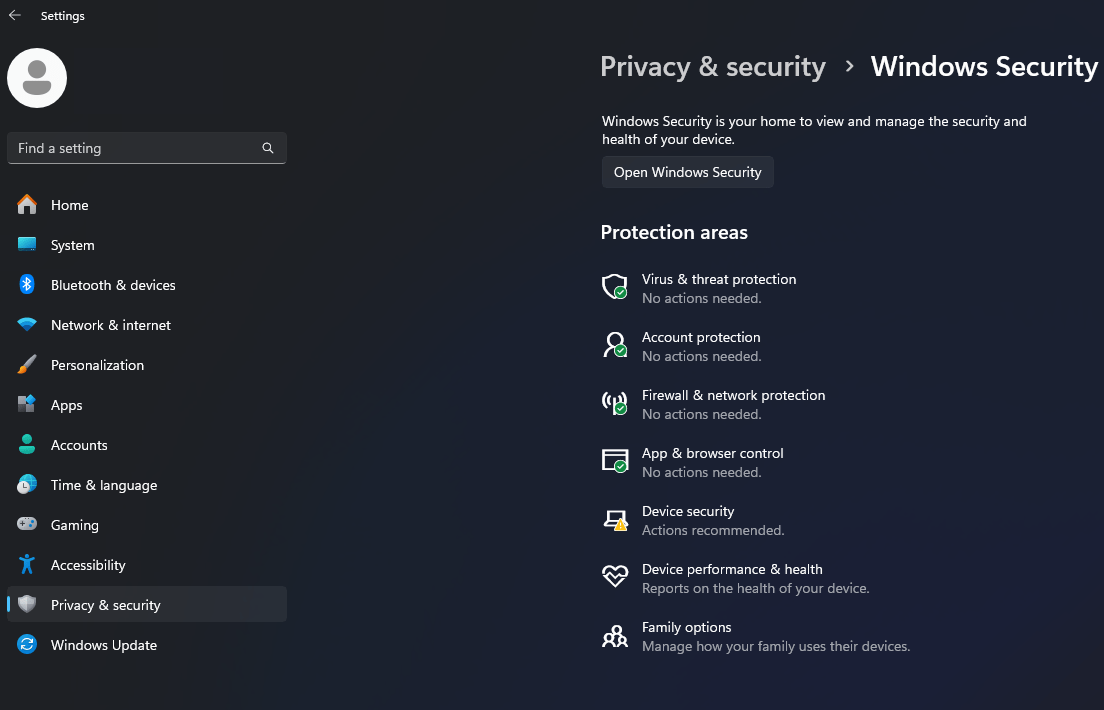Click the App & browser control window icon

click(614, 462)
